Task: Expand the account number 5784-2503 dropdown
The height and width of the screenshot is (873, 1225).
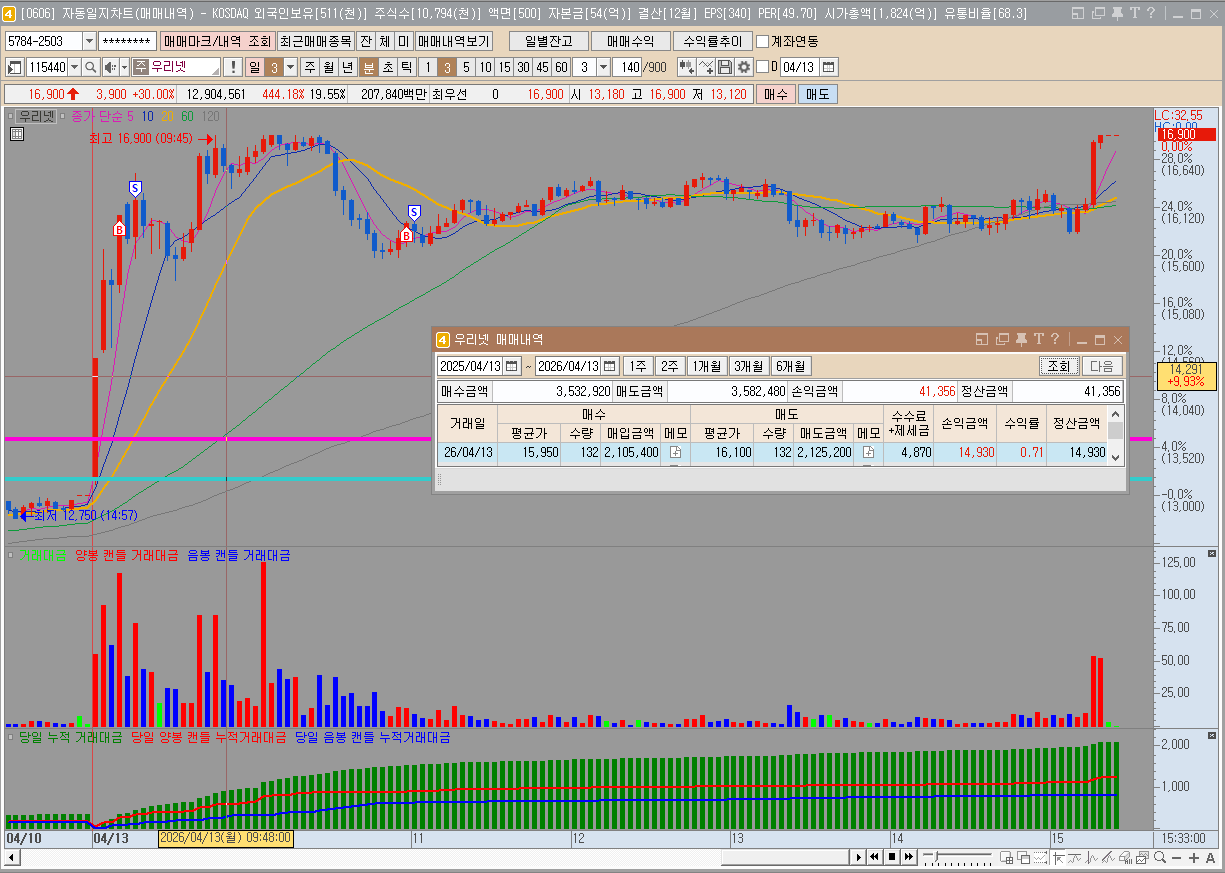Action: (x=89, y=42)
